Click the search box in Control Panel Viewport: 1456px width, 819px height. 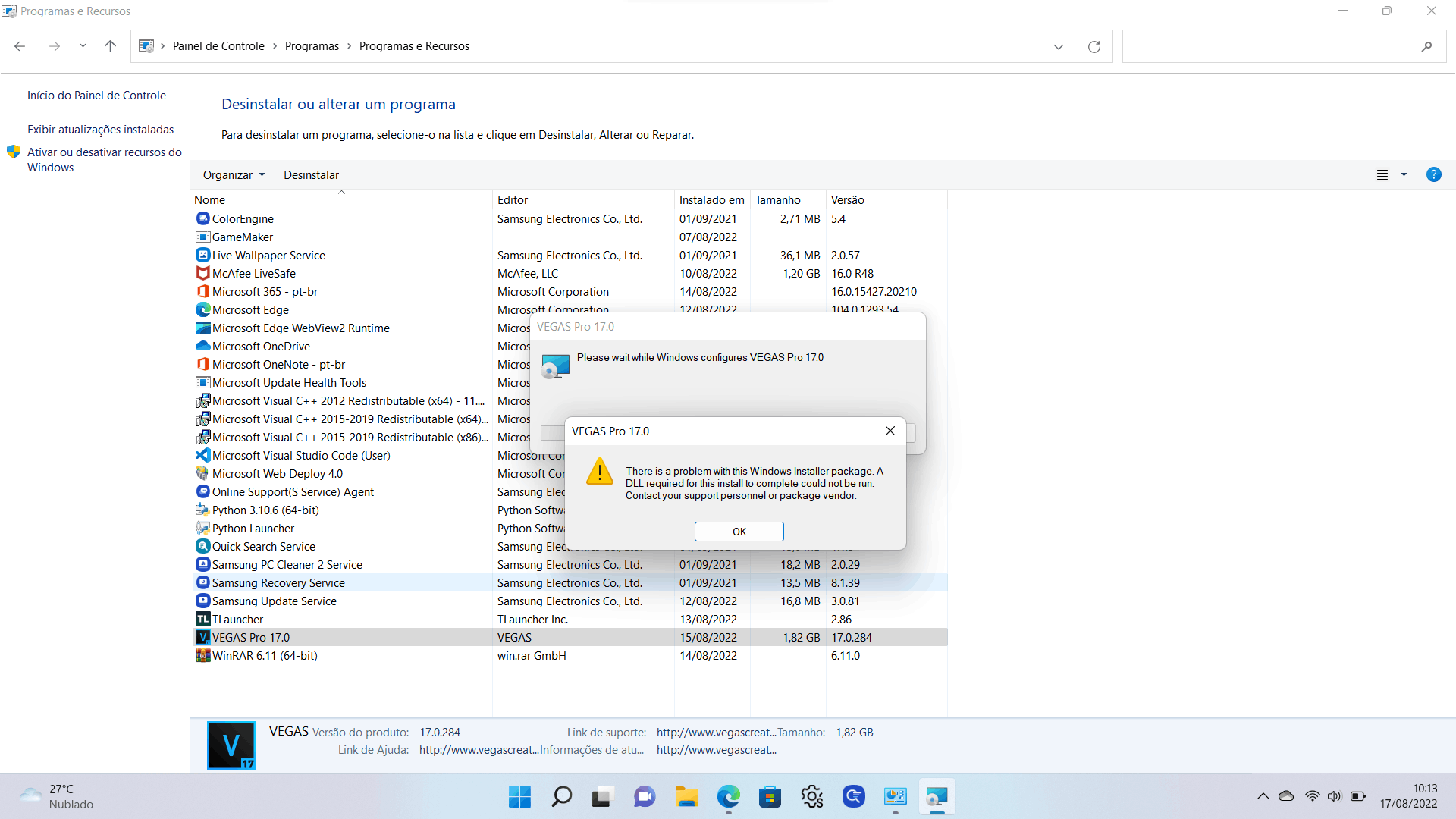(x=1284, y=46)
